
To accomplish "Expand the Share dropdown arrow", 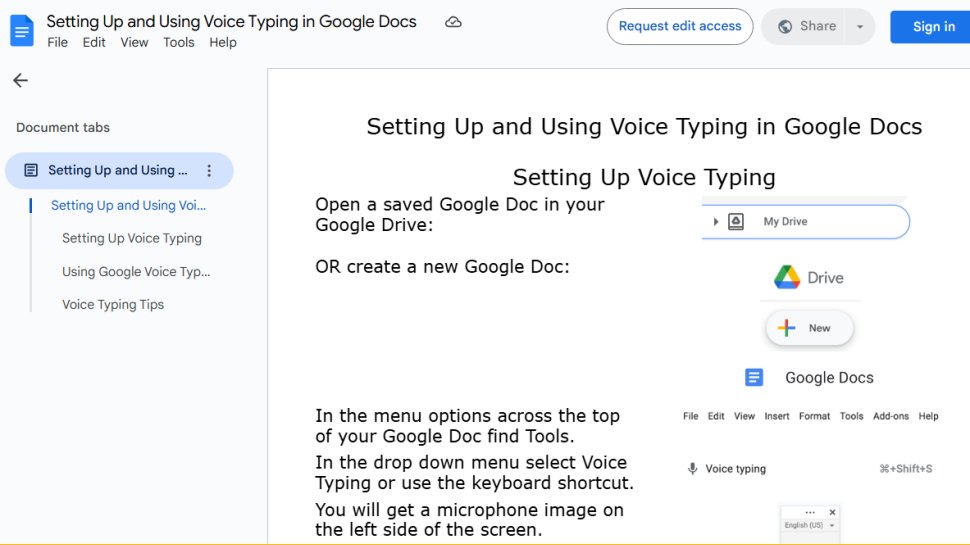I will [x=860, y=27].
